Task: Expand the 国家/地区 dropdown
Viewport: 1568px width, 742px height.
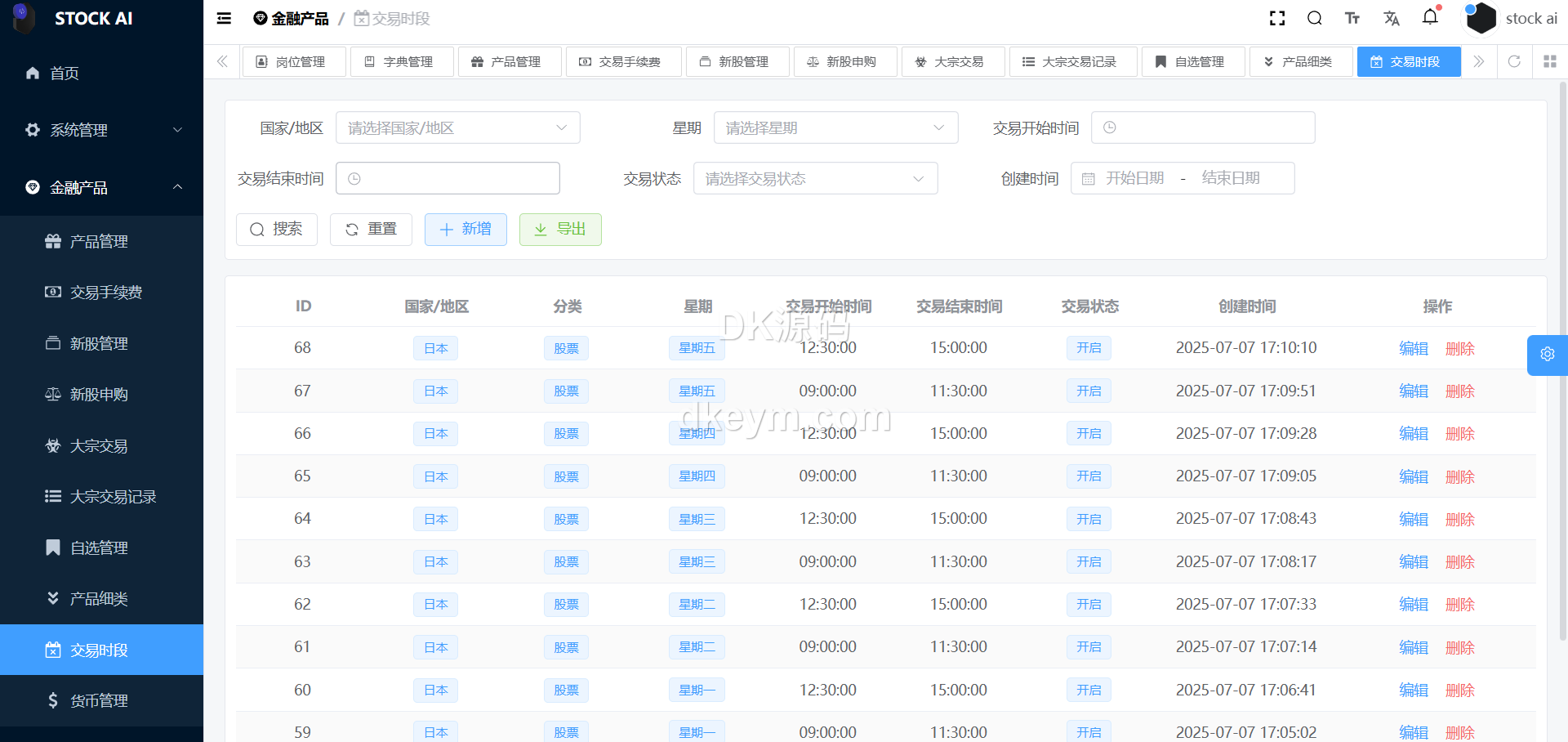Action: [457, 127]
